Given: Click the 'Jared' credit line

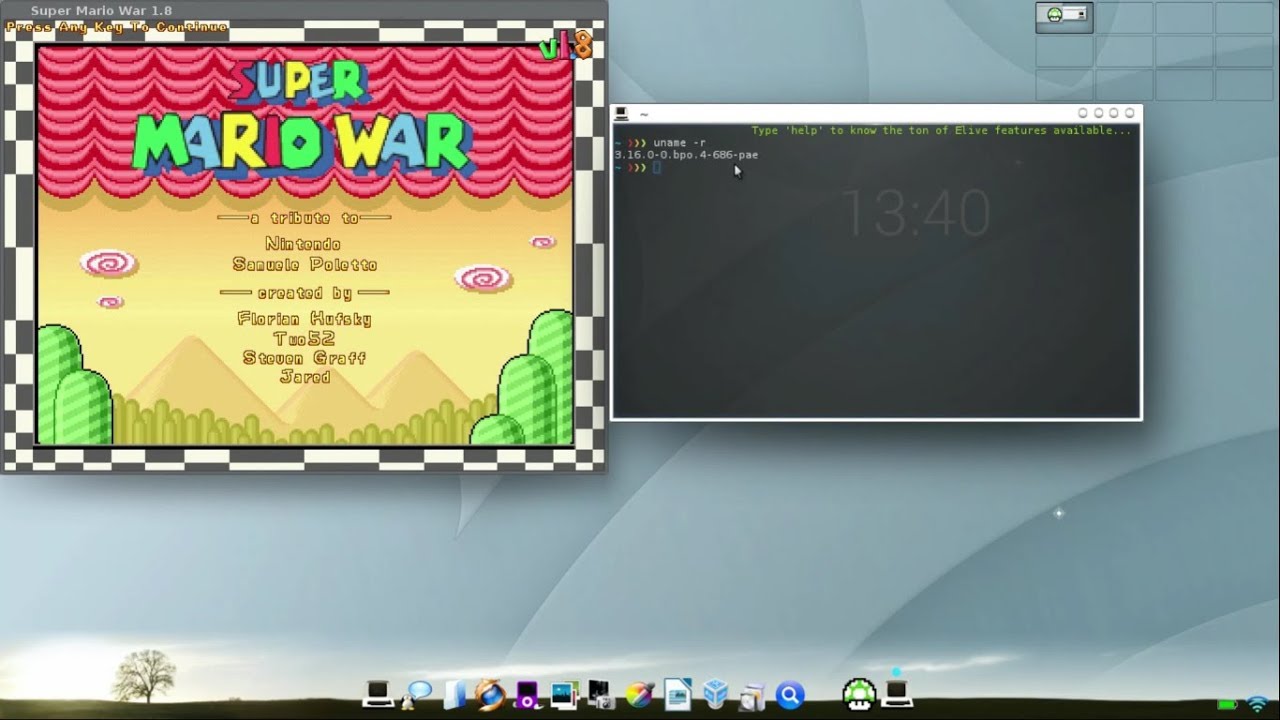Looking at the screenshot, I should (x=305, y=377).
